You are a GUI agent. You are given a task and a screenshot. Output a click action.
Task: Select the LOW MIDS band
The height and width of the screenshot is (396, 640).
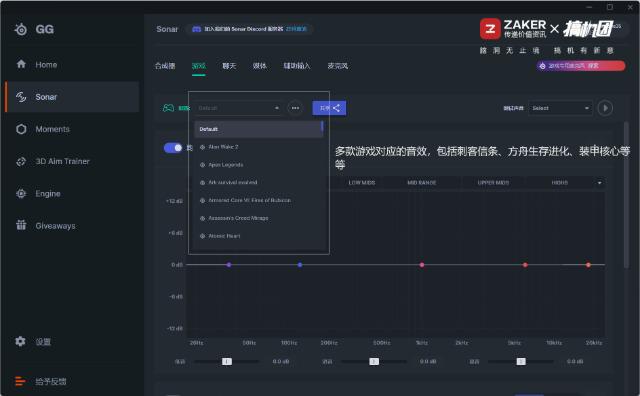pyautogui.click(x=362, y=183)
